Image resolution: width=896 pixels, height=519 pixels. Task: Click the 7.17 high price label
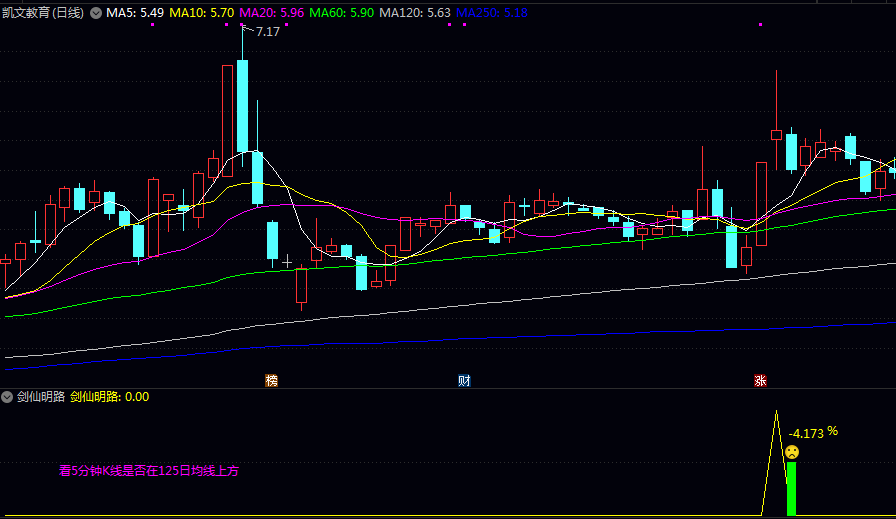point(268,32)
